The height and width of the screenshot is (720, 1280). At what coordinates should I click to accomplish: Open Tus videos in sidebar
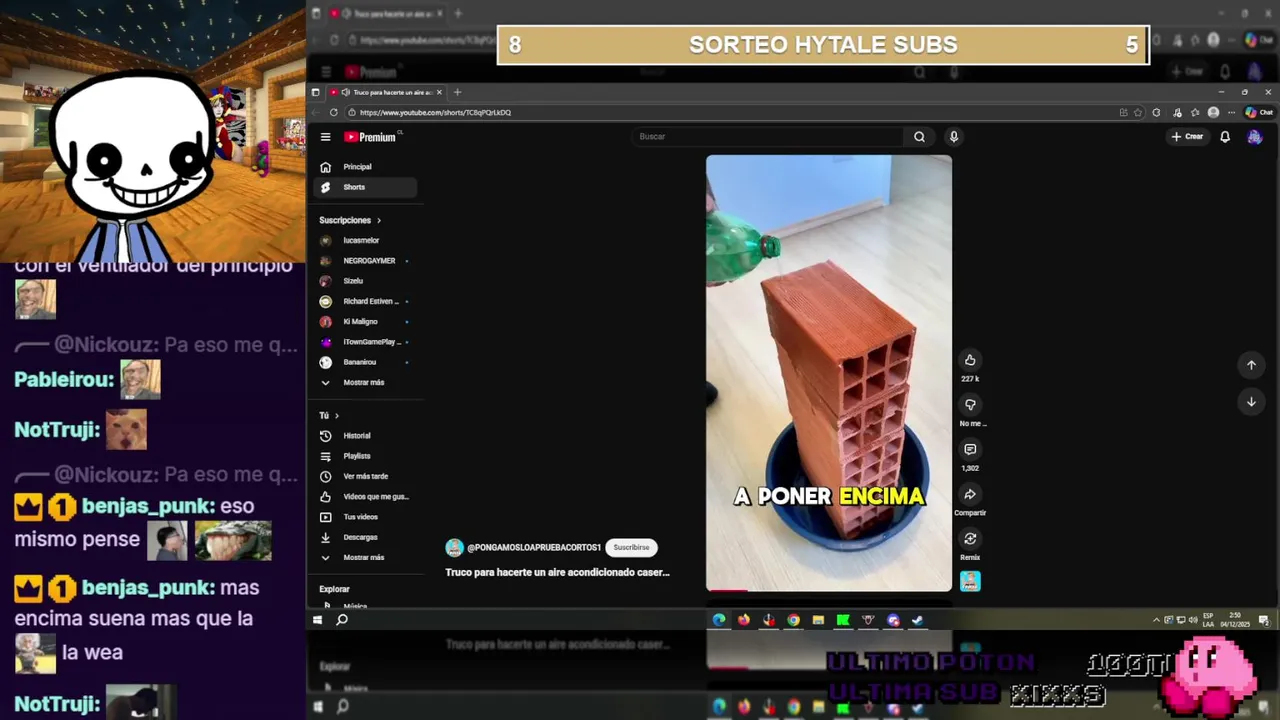coord(366,517)
